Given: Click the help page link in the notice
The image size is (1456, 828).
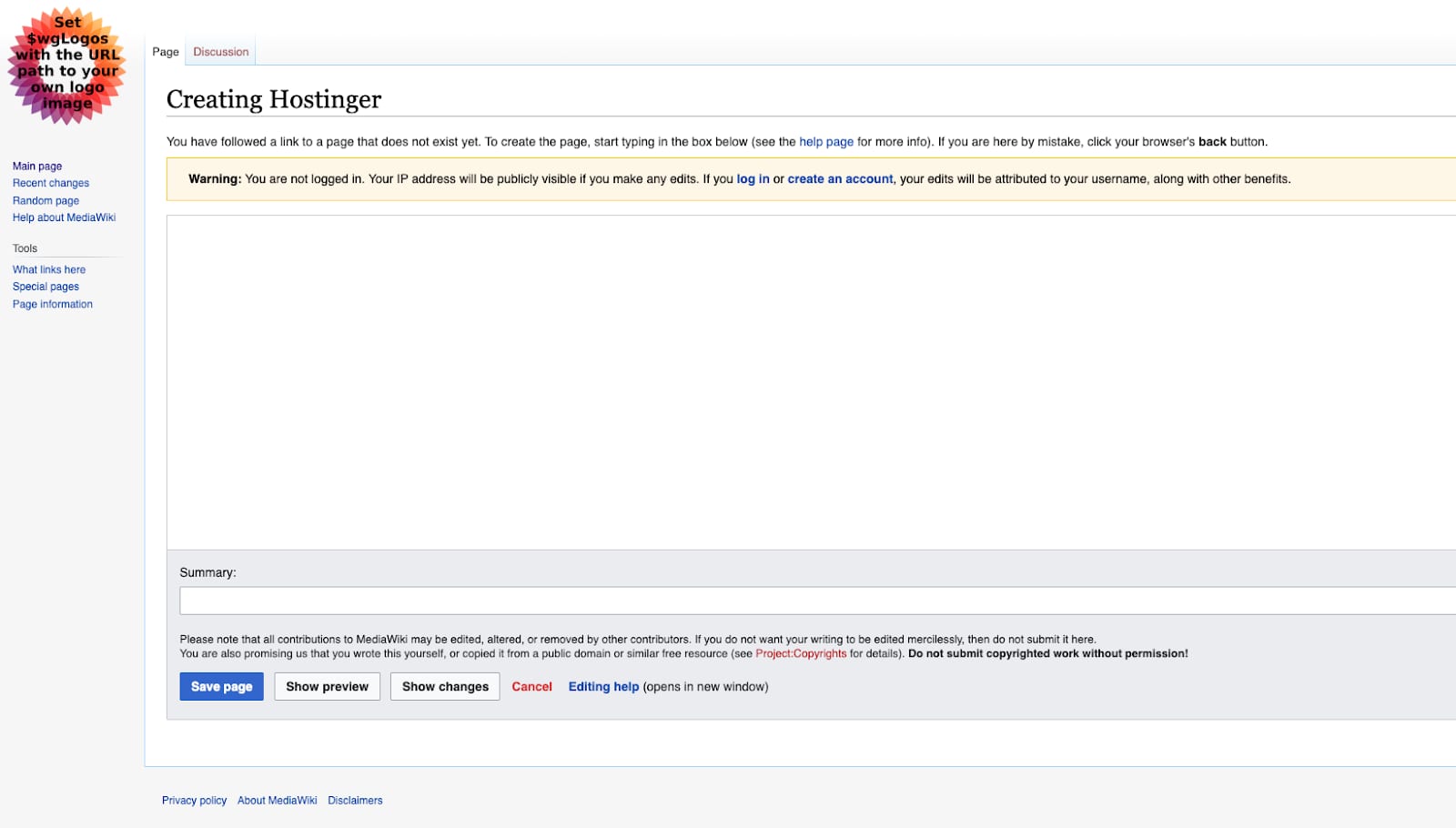Looking at the screenshot, I should coord(825,141).
